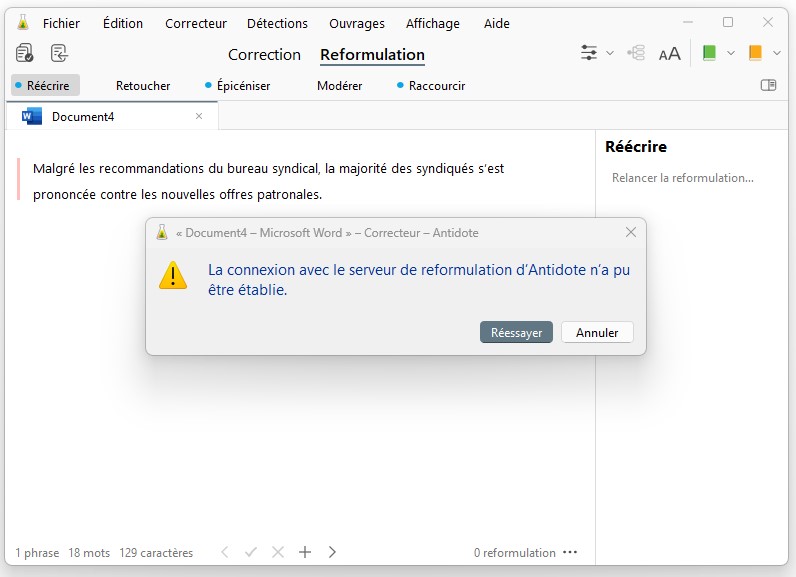Click the '18 mots' count
796x577 pixels.
[x=89, y=553]
